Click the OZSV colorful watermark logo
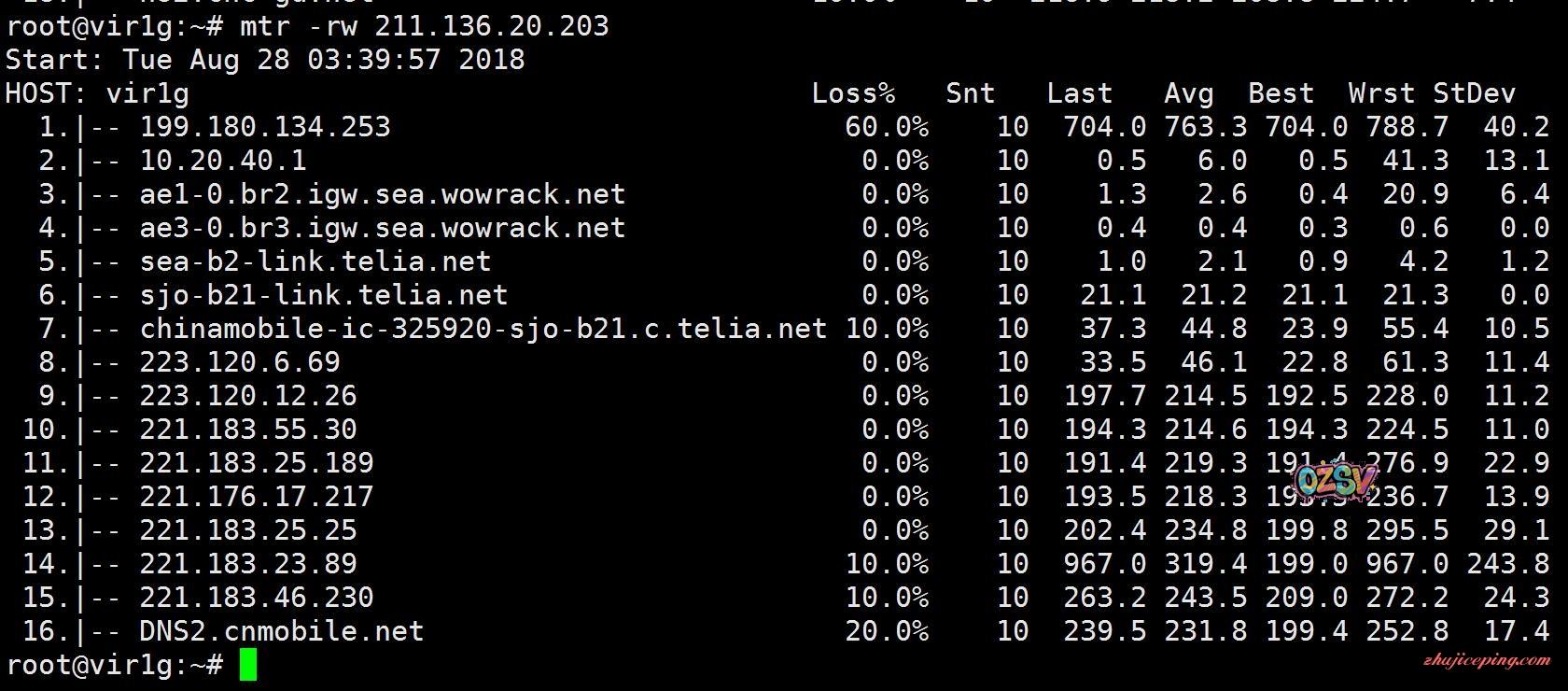The image size is (1568, 691). 1337,481
